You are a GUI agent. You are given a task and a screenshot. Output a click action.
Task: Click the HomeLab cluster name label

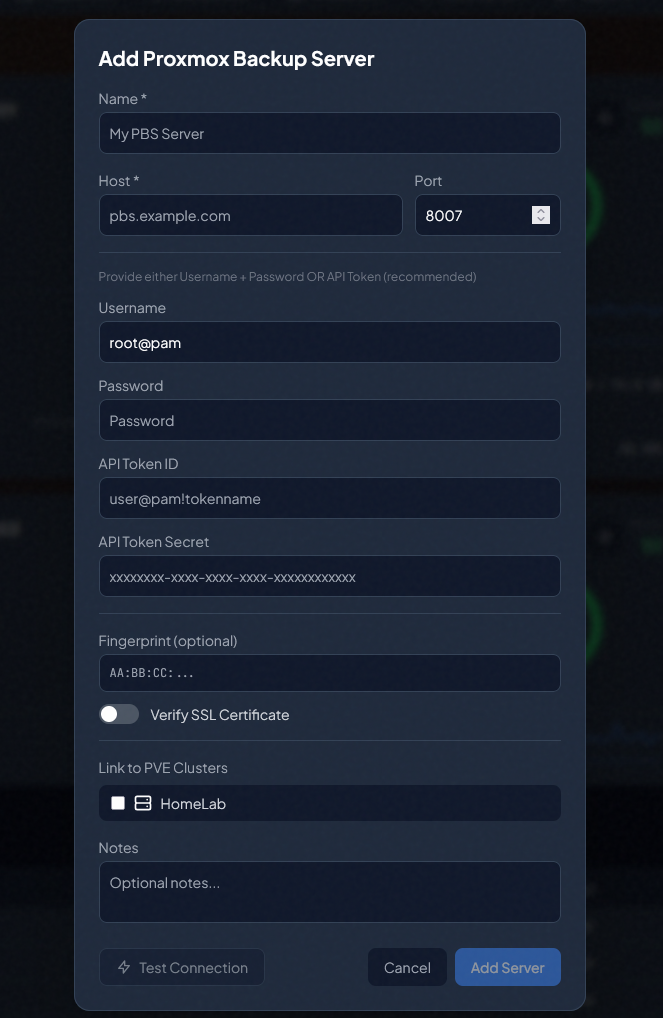193,804
